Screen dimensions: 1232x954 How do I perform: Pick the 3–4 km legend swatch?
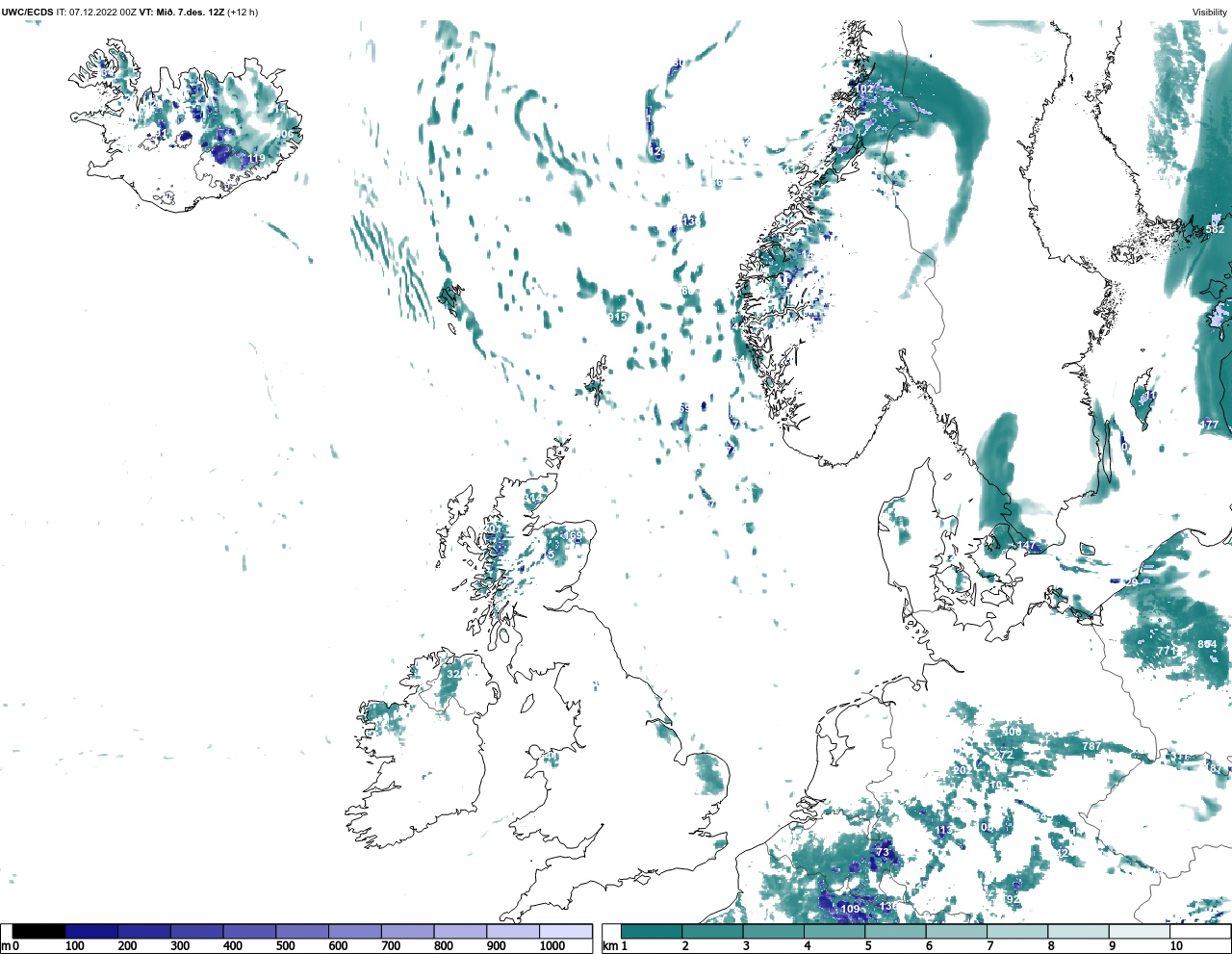pos(773,932)
